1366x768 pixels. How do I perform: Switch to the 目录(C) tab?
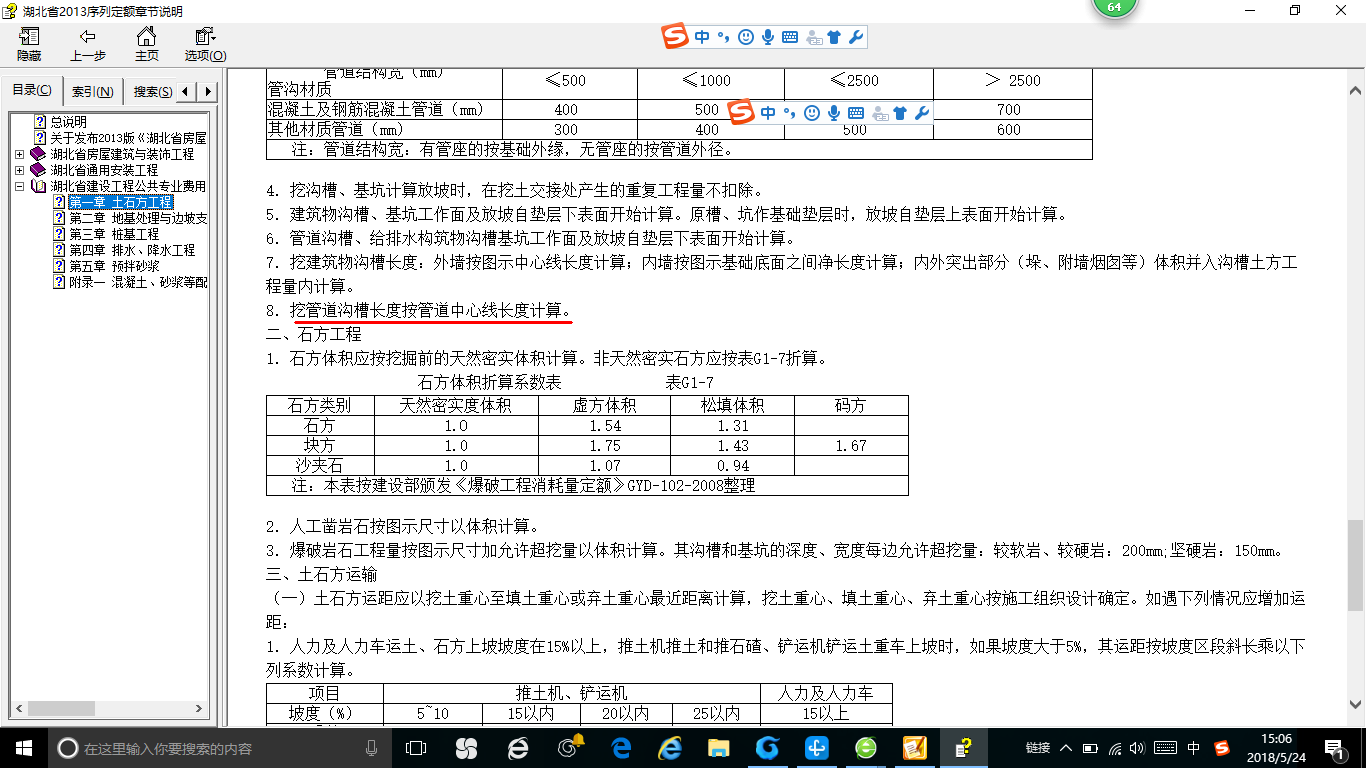[33, 91]
